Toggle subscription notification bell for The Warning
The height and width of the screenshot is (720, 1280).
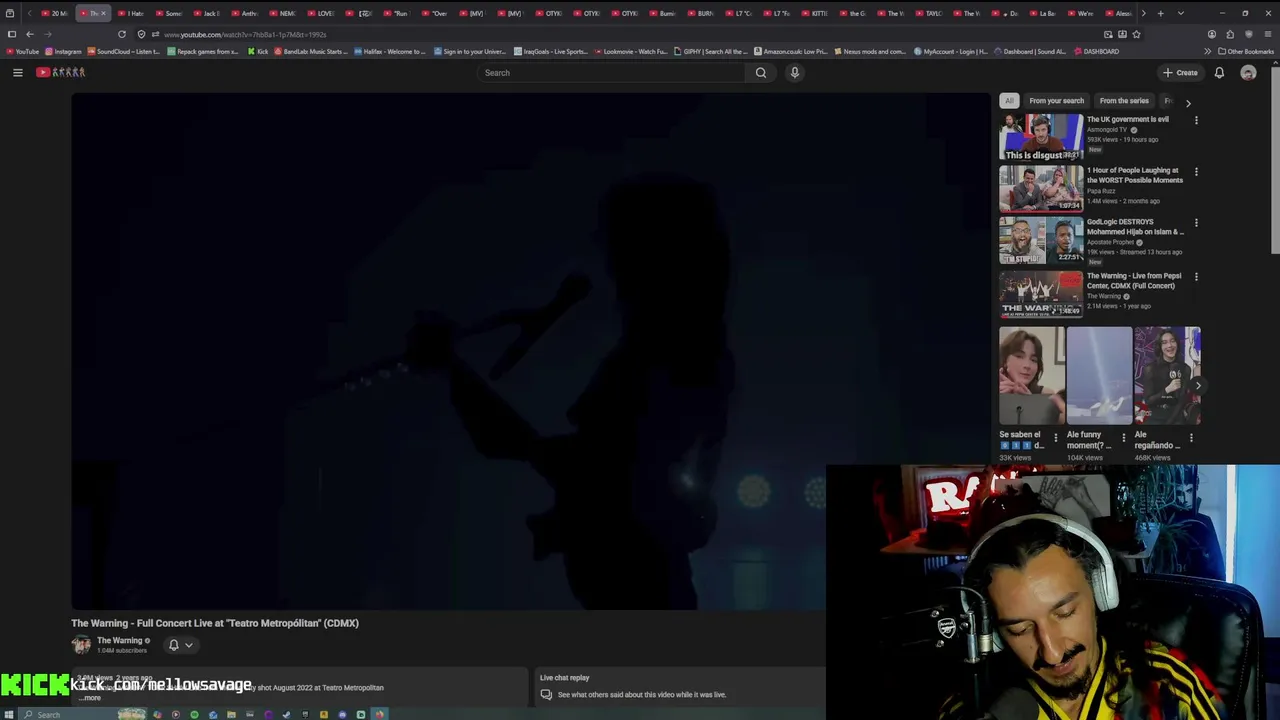click(x=173, y=645)
